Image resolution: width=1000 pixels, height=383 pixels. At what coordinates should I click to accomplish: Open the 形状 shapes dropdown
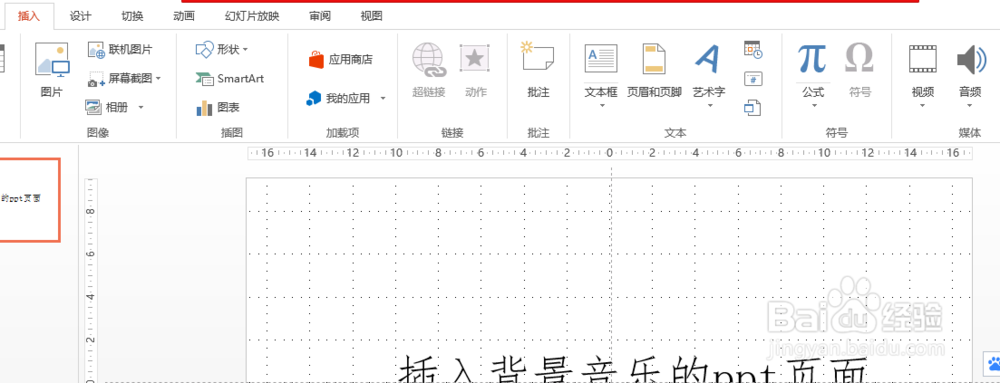(x=222, y=49)
